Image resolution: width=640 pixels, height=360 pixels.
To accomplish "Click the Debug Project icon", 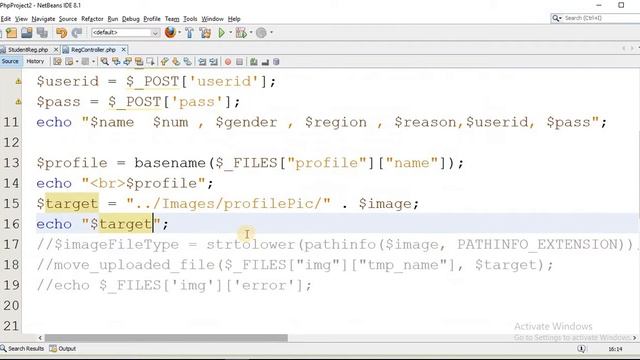I will 241,33.
